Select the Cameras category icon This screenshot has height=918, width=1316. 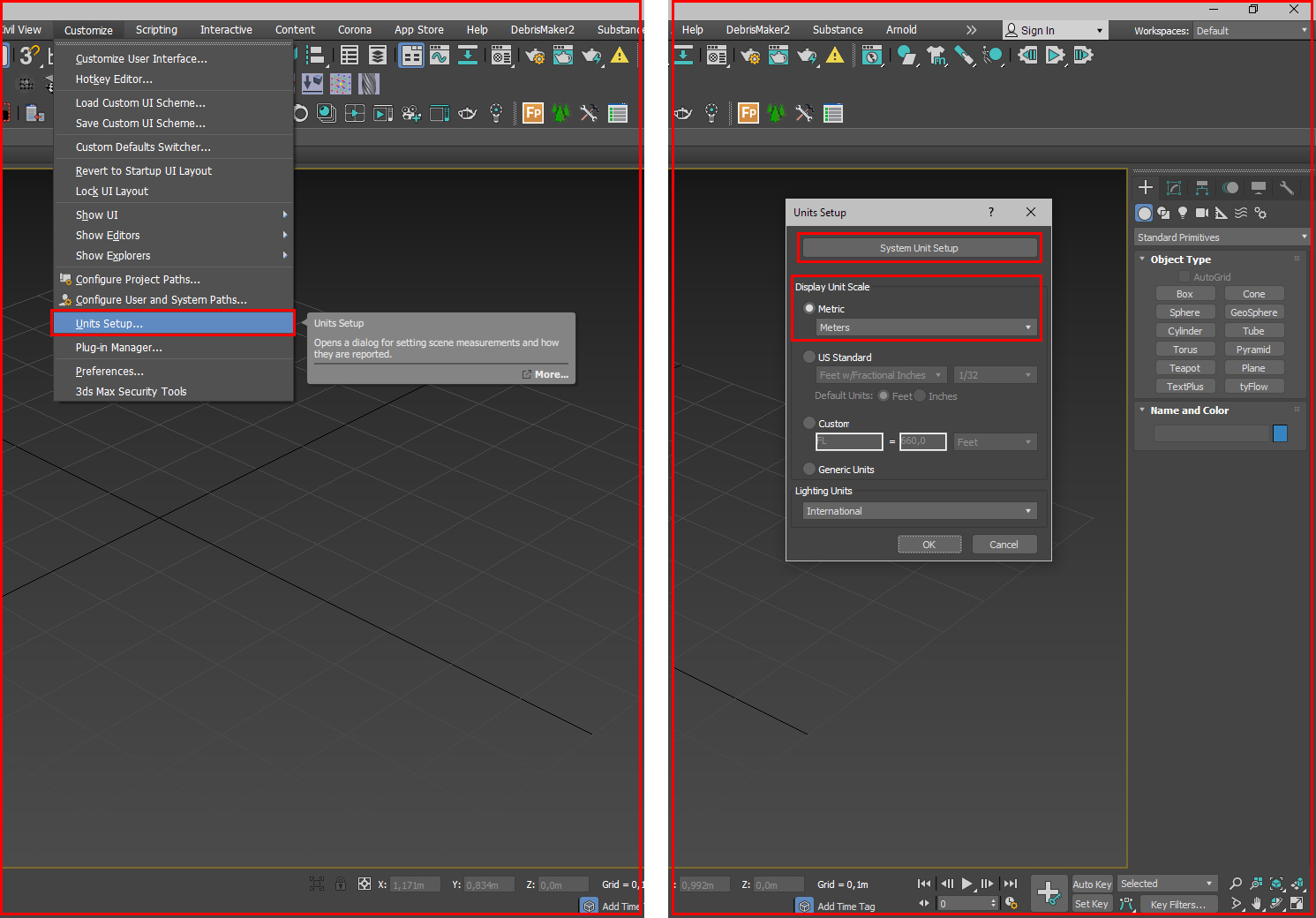(1201, 213)
